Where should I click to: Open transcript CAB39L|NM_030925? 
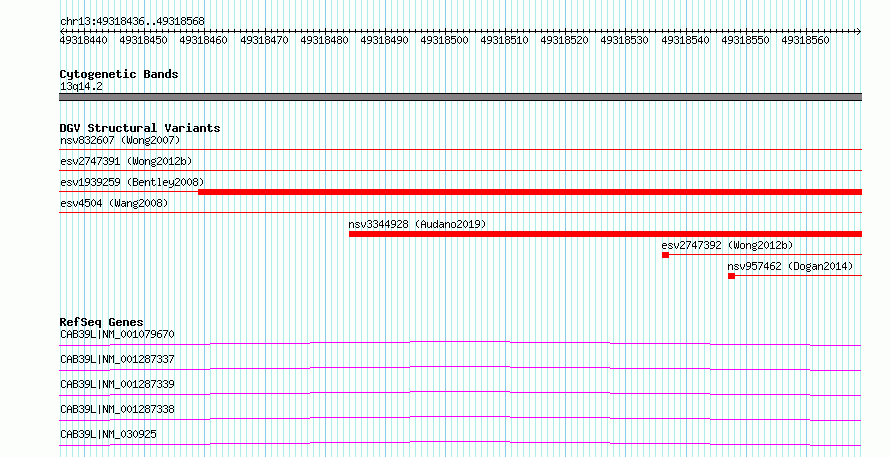(x=108, y=434)
